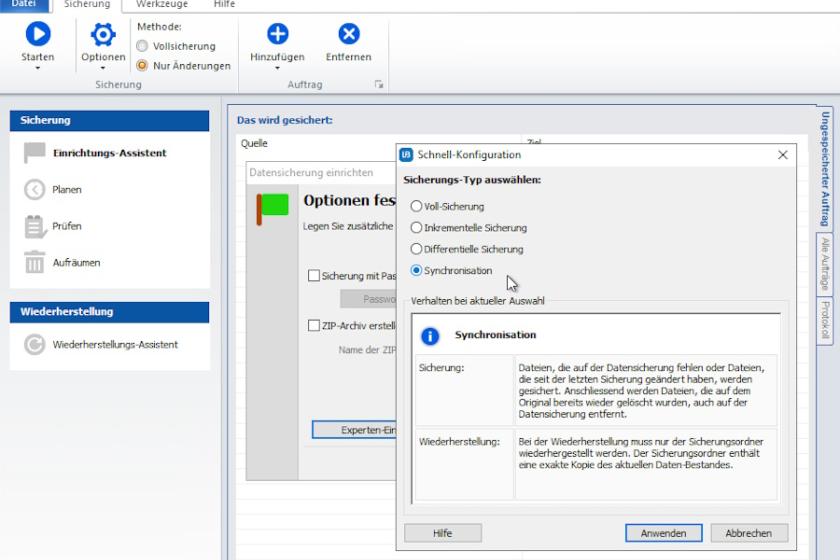Click the Schnell-Konfiguration dialog app icon
Screen dimensions: 840x560
(x=407, y=155)
